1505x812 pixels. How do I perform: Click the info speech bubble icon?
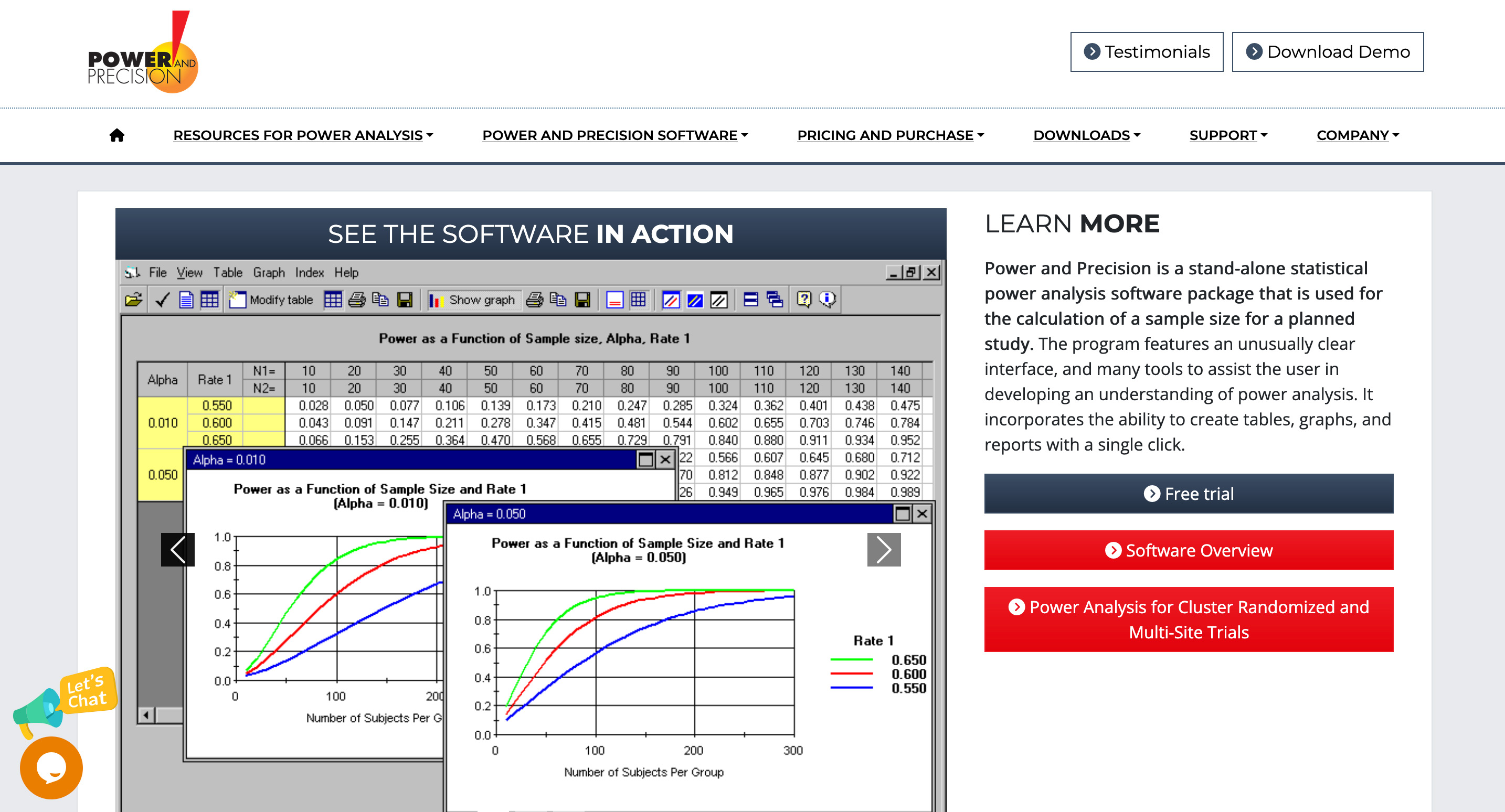tap(828, 300)
